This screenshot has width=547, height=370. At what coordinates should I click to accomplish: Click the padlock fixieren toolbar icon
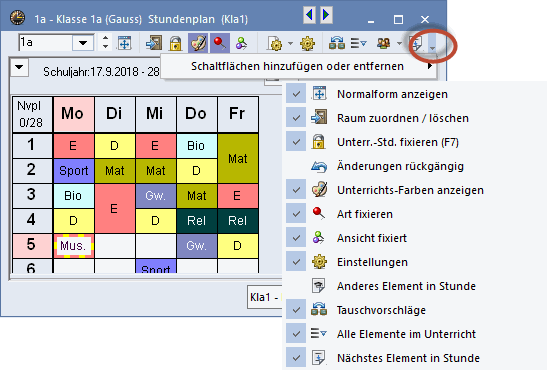[x=175, y=44]
